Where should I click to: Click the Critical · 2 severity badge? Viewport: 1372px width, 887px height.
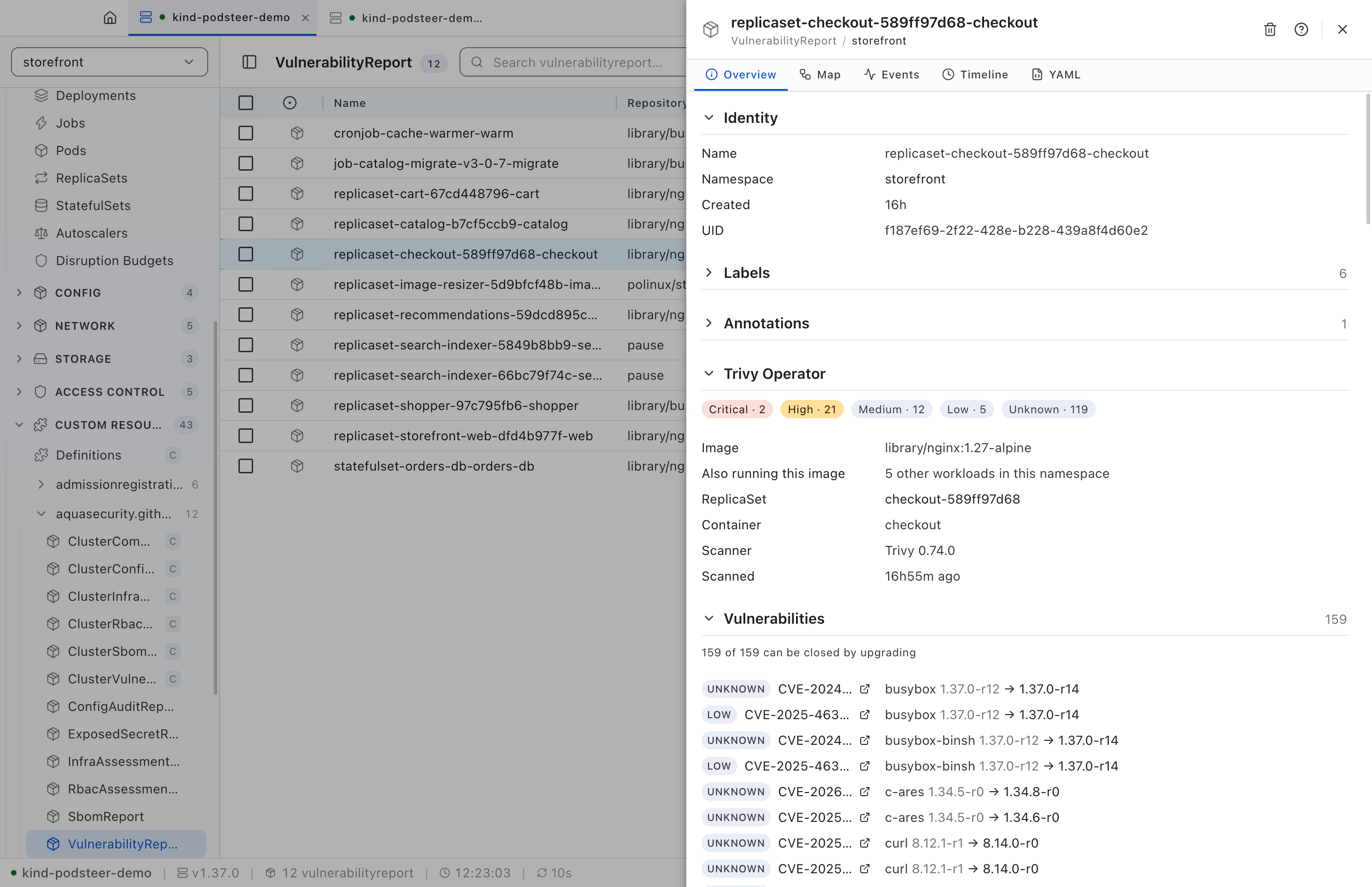tap(737, 410)
